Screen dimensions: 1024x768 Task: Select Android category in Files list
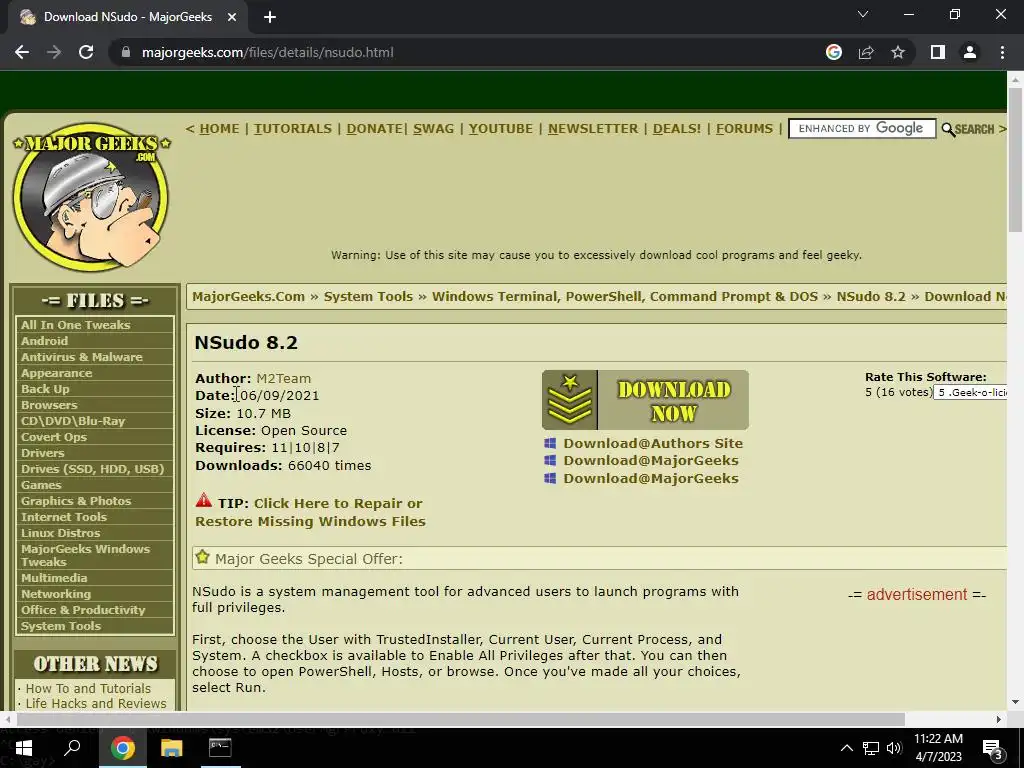tap(44, 341)
